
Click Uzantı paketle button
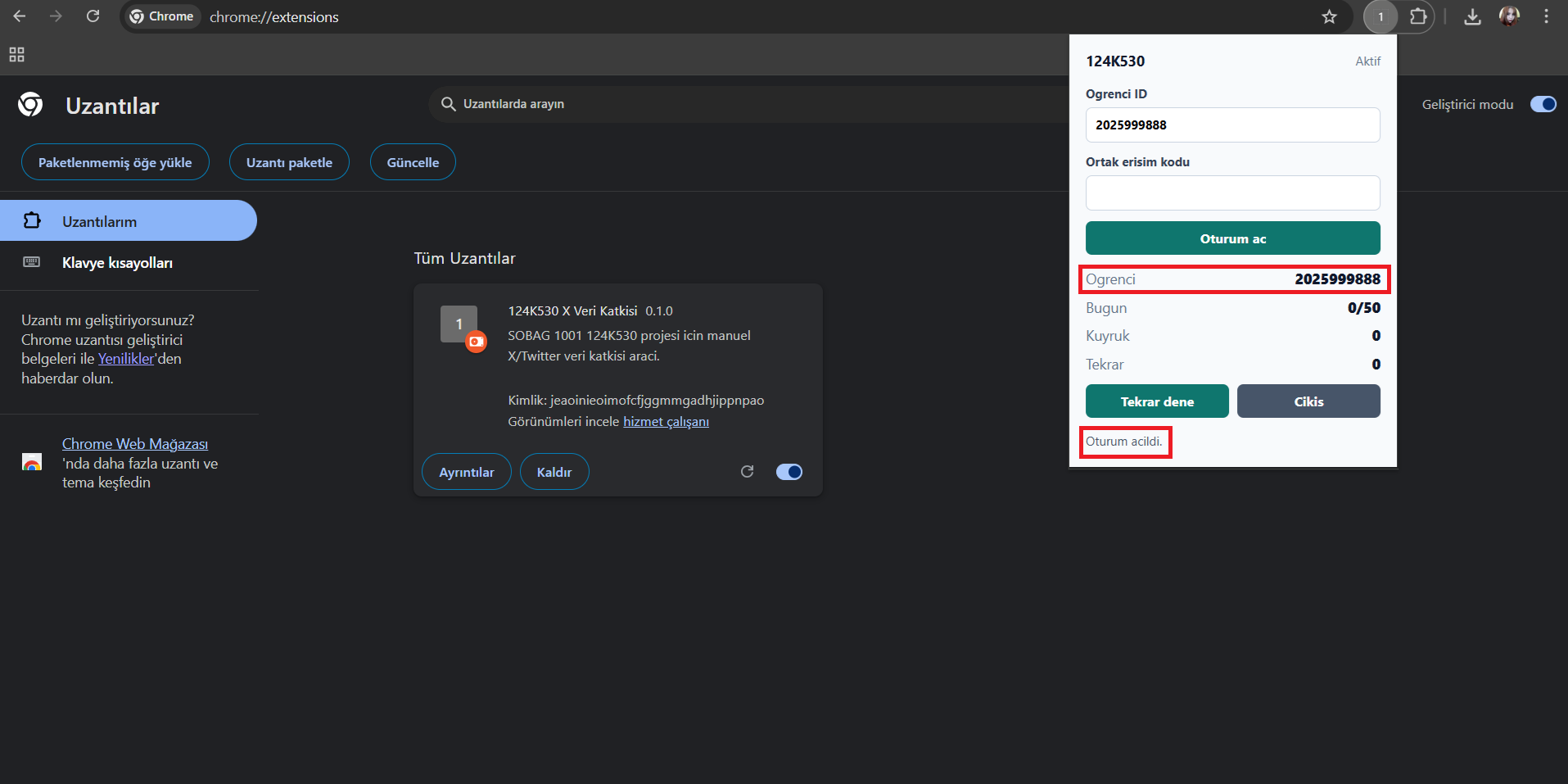coord(289,162)
